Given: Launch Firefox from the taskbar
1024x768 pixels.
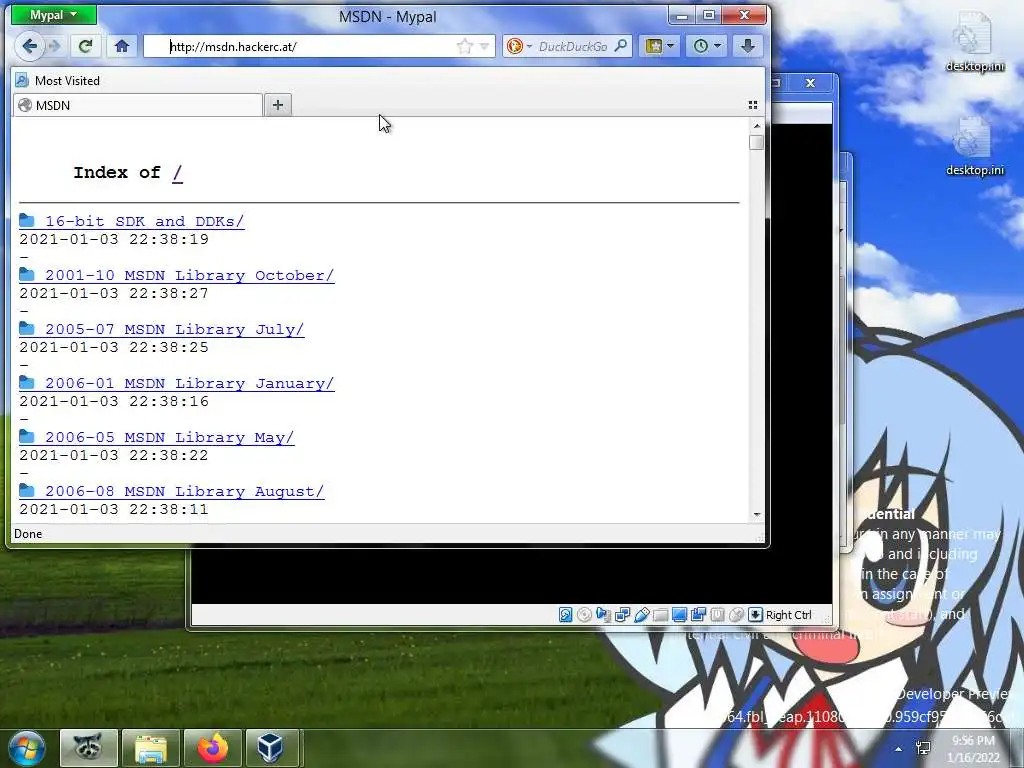Looking at the screenshot, I should coord(212,748).
